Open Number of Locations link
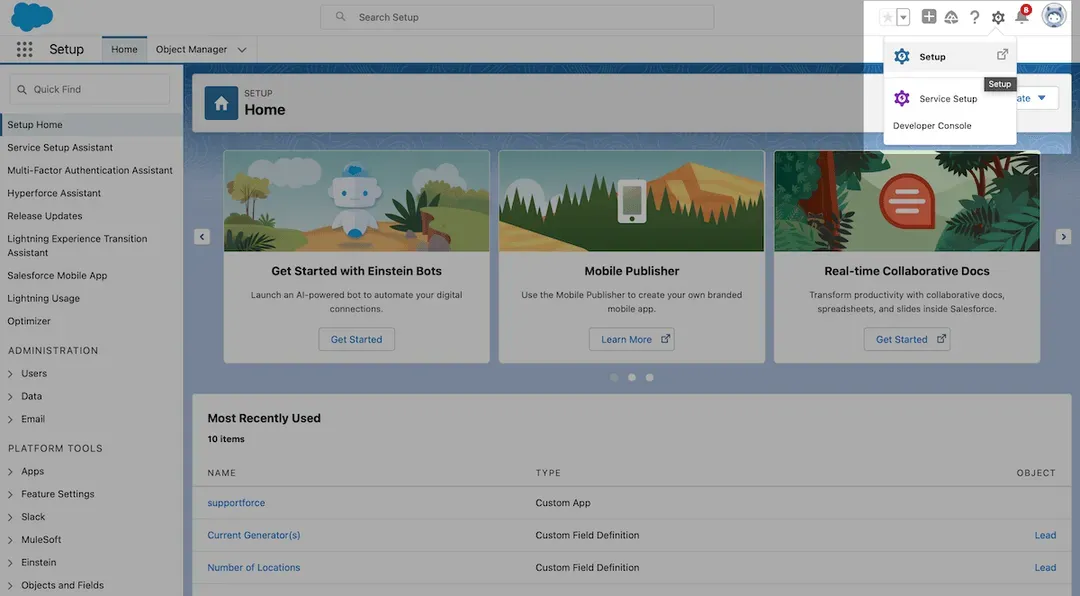This screenshot has height=596, width=1080. tap(253, 568)
